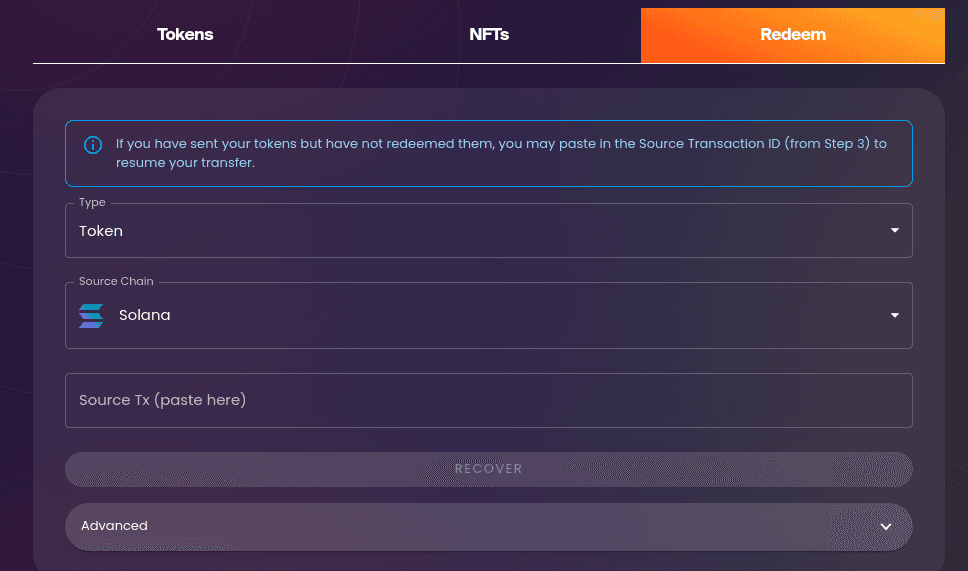Click the Type field's dropdown arrow

click(895, 230)
